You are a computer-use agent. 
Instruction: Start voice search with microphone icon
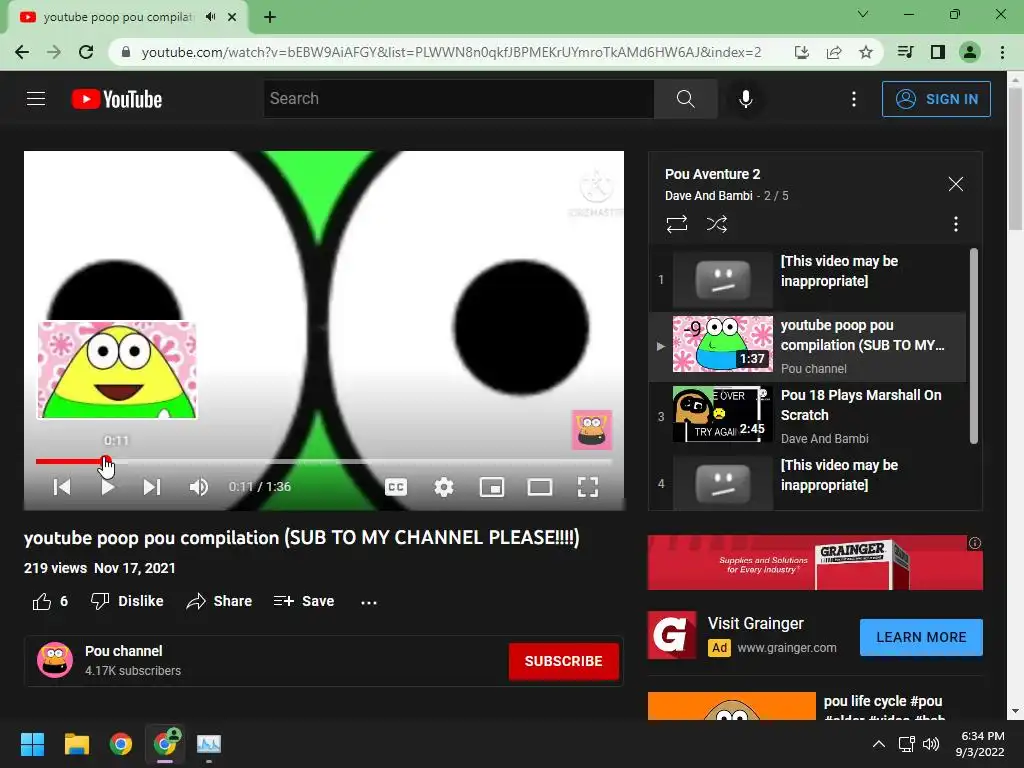pos(745,99)
